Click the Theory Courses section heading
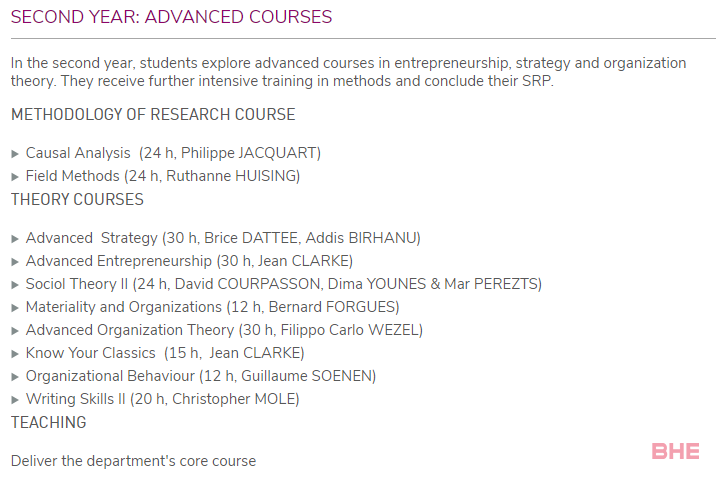Viewport: 719px width, 479px height. (x=77, y=199)
